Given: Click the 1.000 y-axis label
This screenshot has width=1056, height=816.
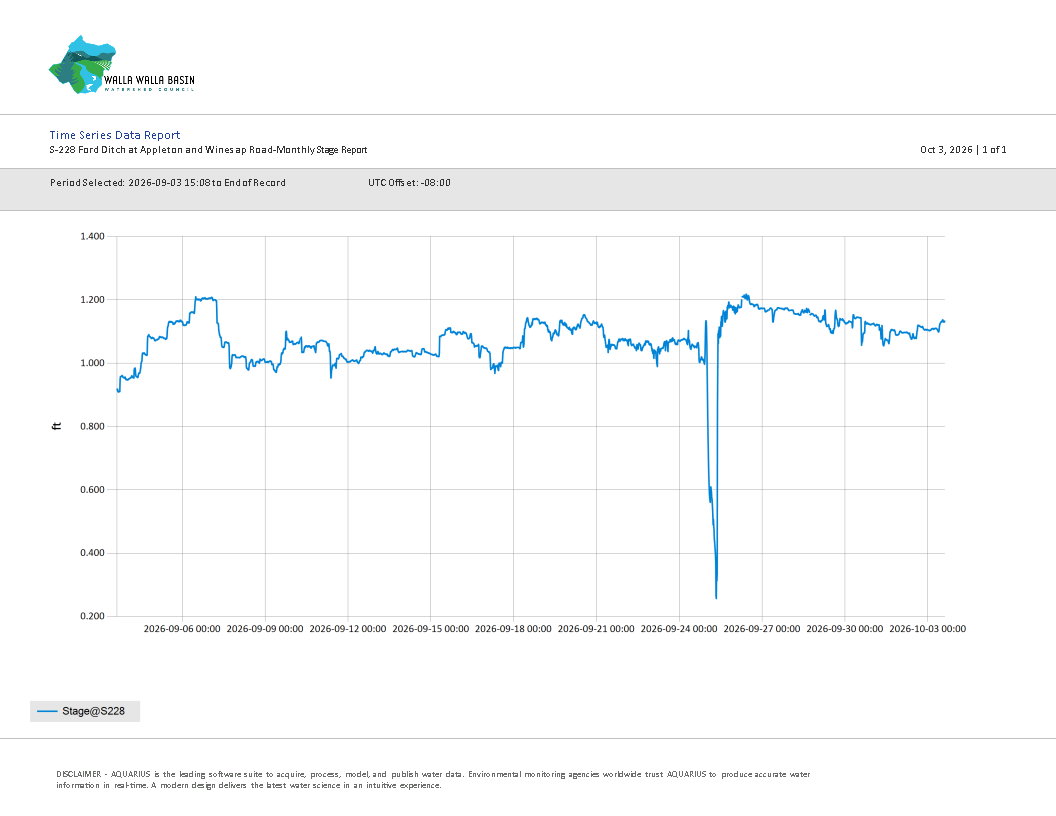Looking at the screenshot, I should (92, 363).
